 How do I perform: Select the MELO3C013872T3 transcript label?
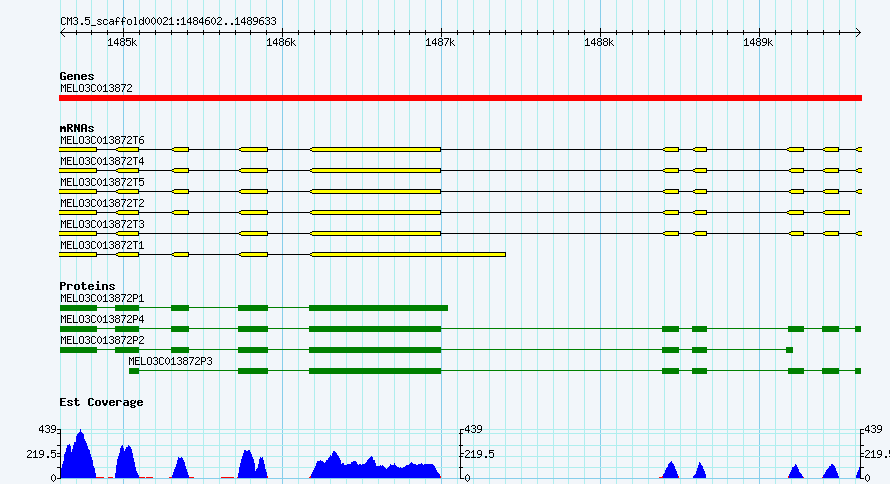tap(102, 224)
